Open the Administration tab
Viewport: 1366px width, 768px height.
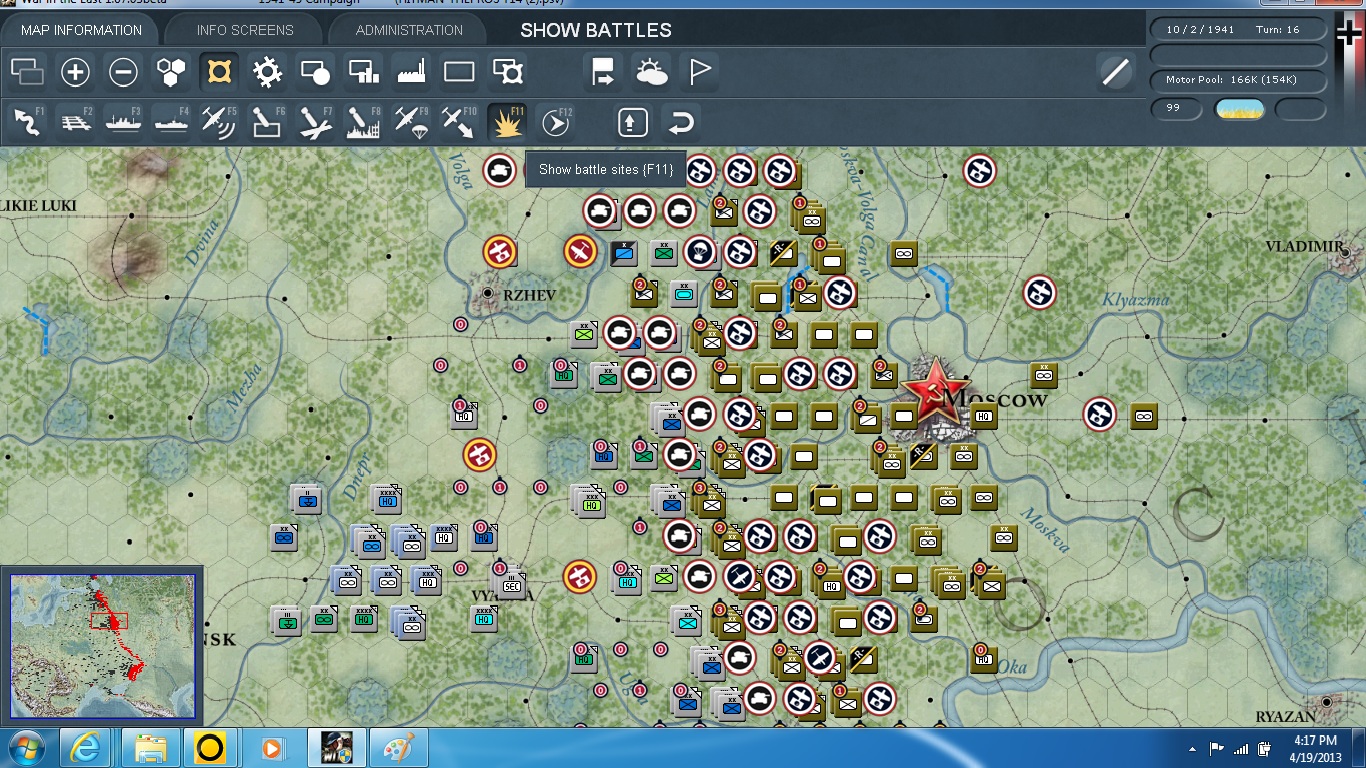[409, 30]
